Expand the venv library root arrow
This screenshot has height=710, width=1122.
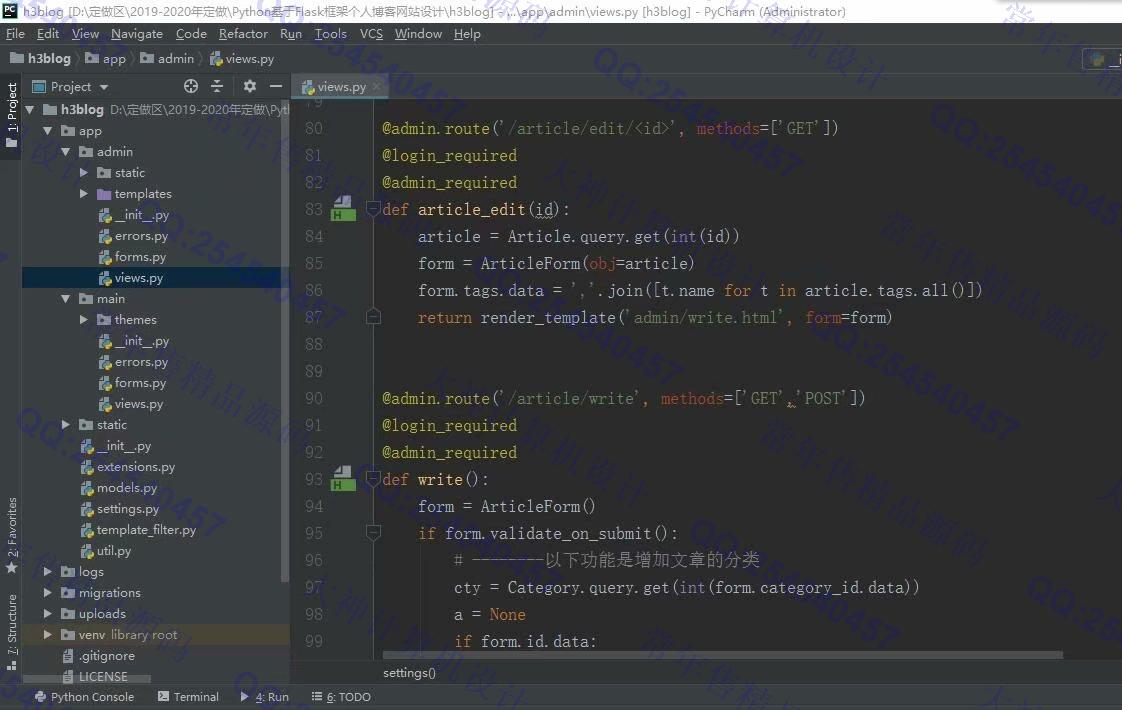pos(47,634)
